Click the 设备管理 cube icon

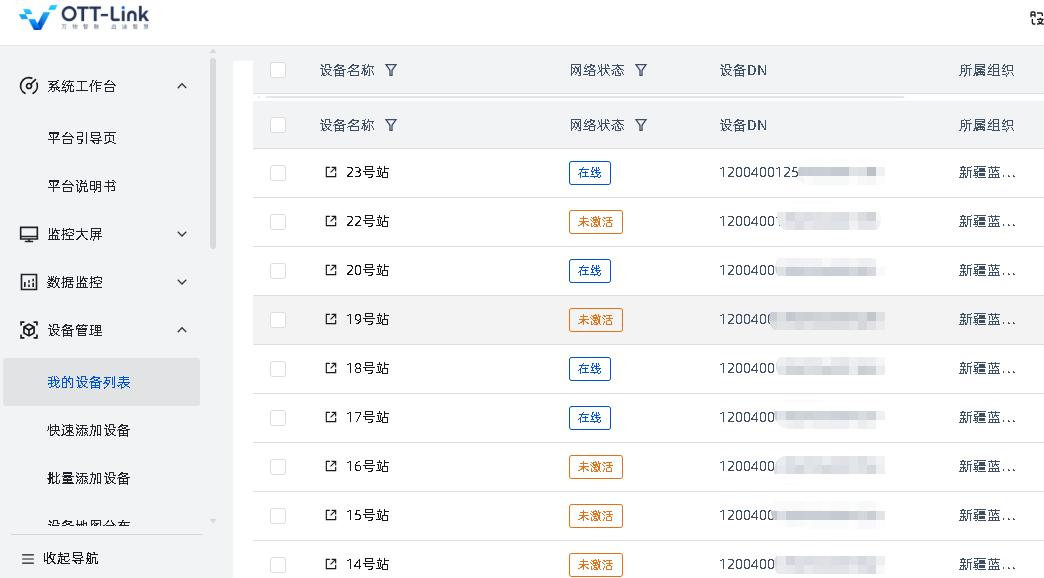[29, 330]
